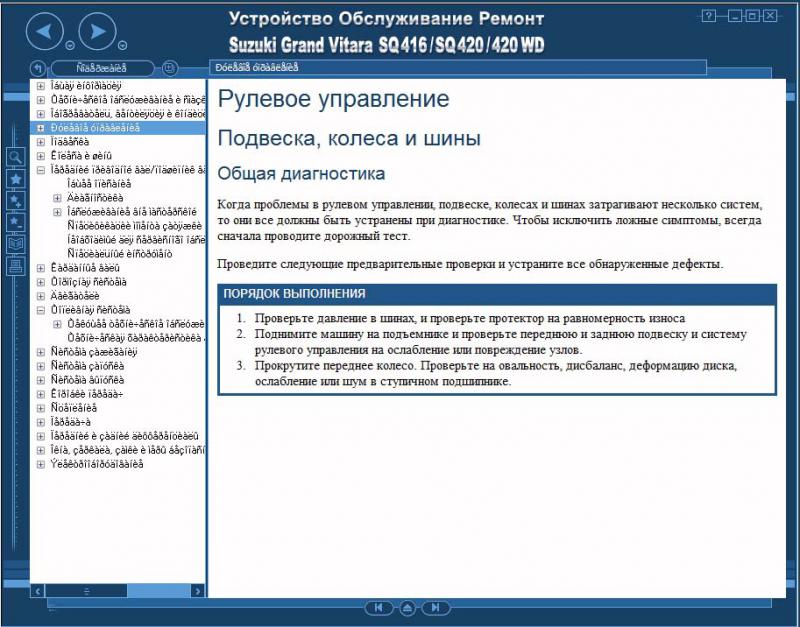This screenshot has height=627, width=800.
Task: Select the 'Òåõíè÷åñêîå îáñëóæèâàíèå è ñìàçêà' tree item
Action: (x=128, y=100)
